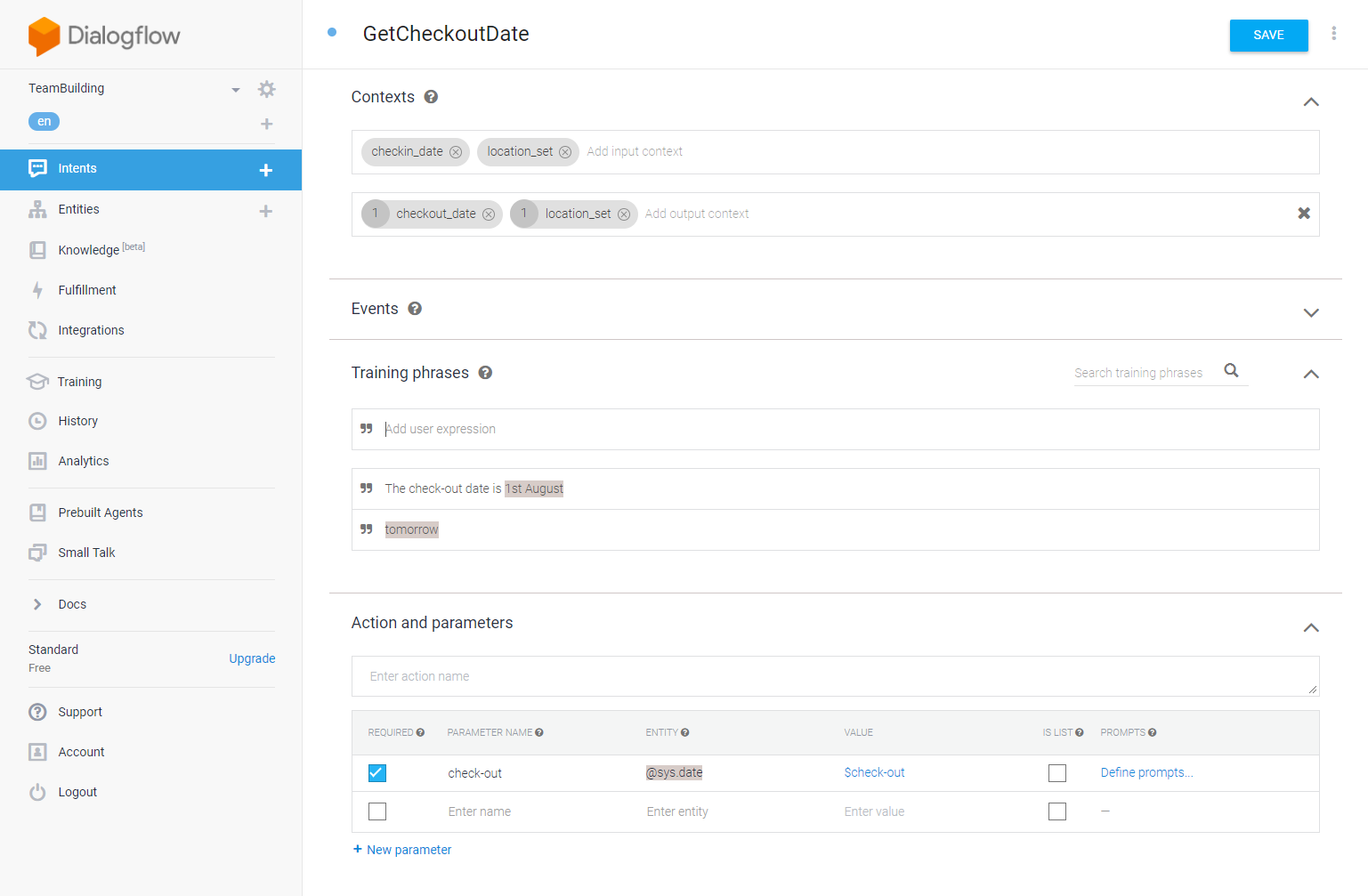Collapse the Contexts section
This screenshot has width=1368, height=896.
[x=1310, y=101]
